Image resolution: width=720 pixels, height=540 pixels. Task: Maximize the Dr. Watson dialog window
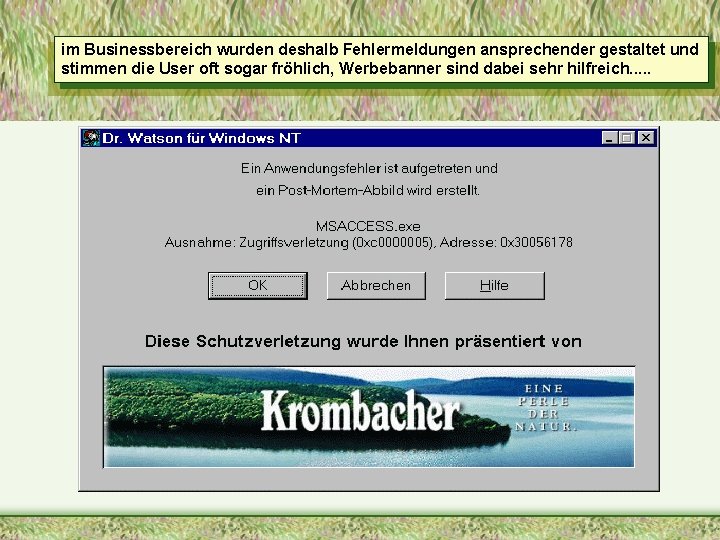pyautogui.click(x=626, y=138)
